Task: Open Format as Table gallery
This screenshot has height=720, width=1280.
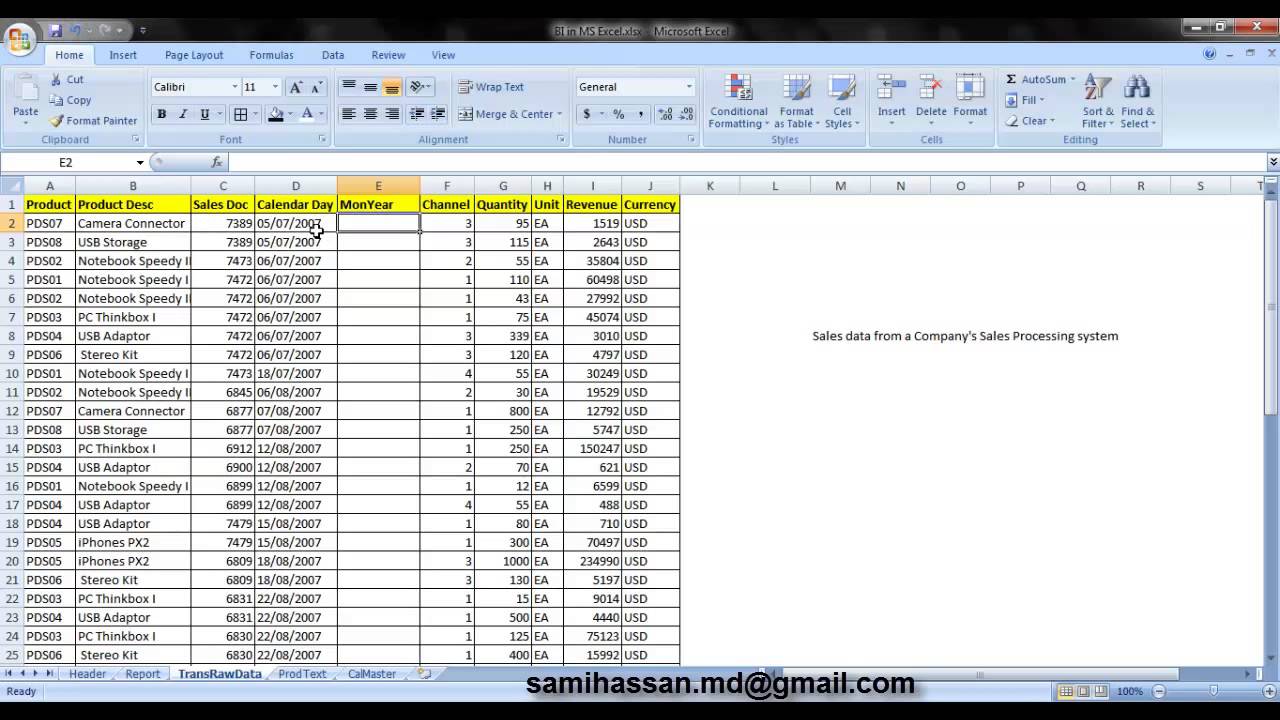Action: coord(796,102)
